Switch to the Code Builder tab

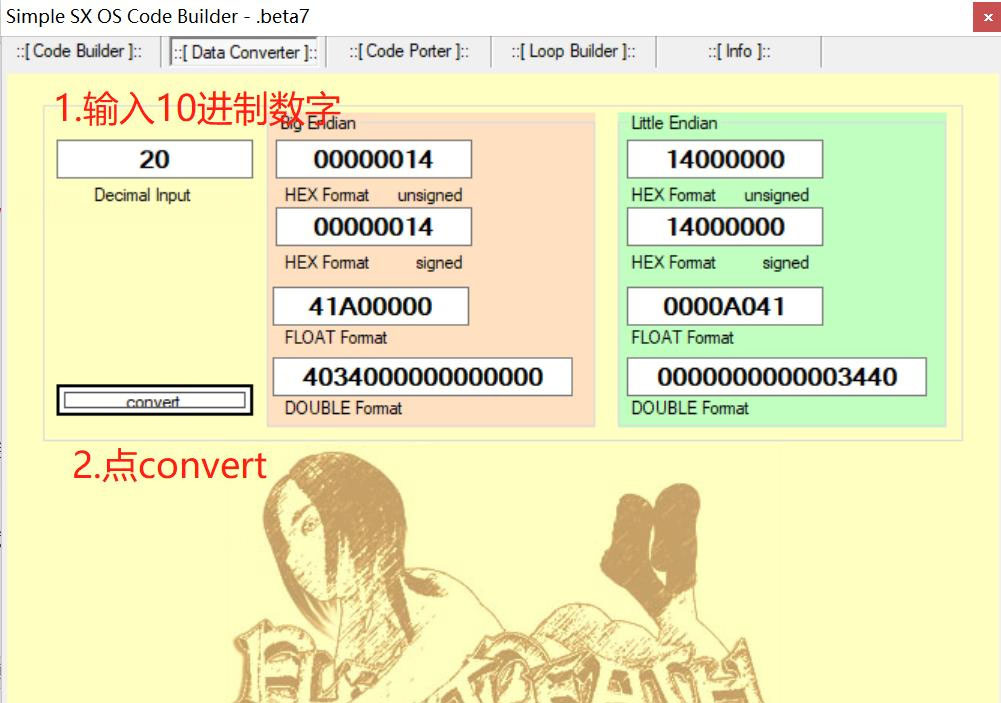click(x=80, y=52)
